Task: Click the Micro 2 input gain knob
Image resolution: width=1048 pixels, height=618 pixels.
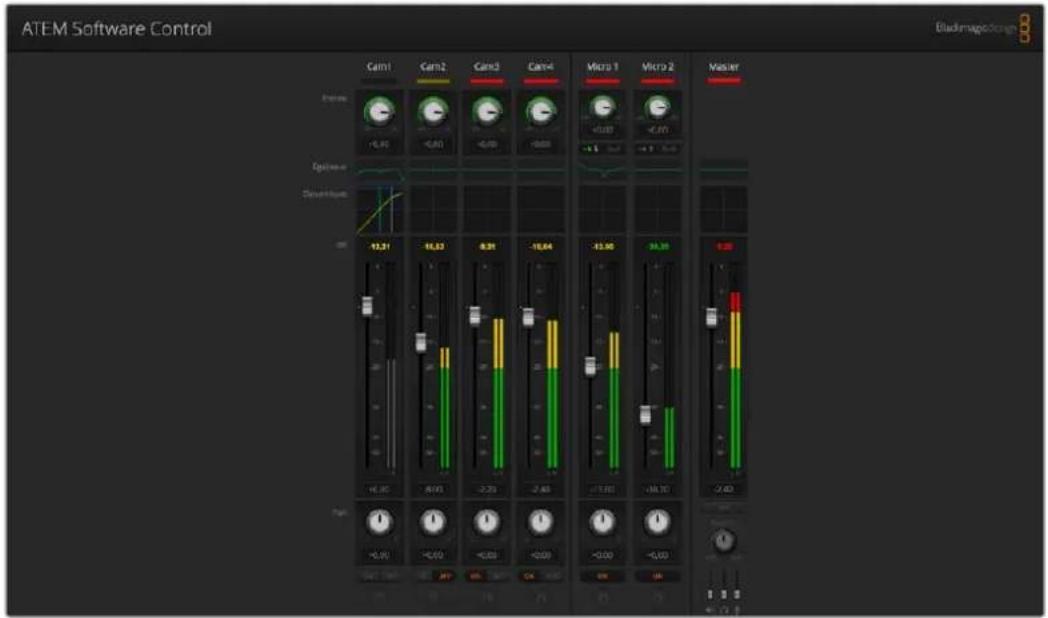Action: tap(658, 107)
